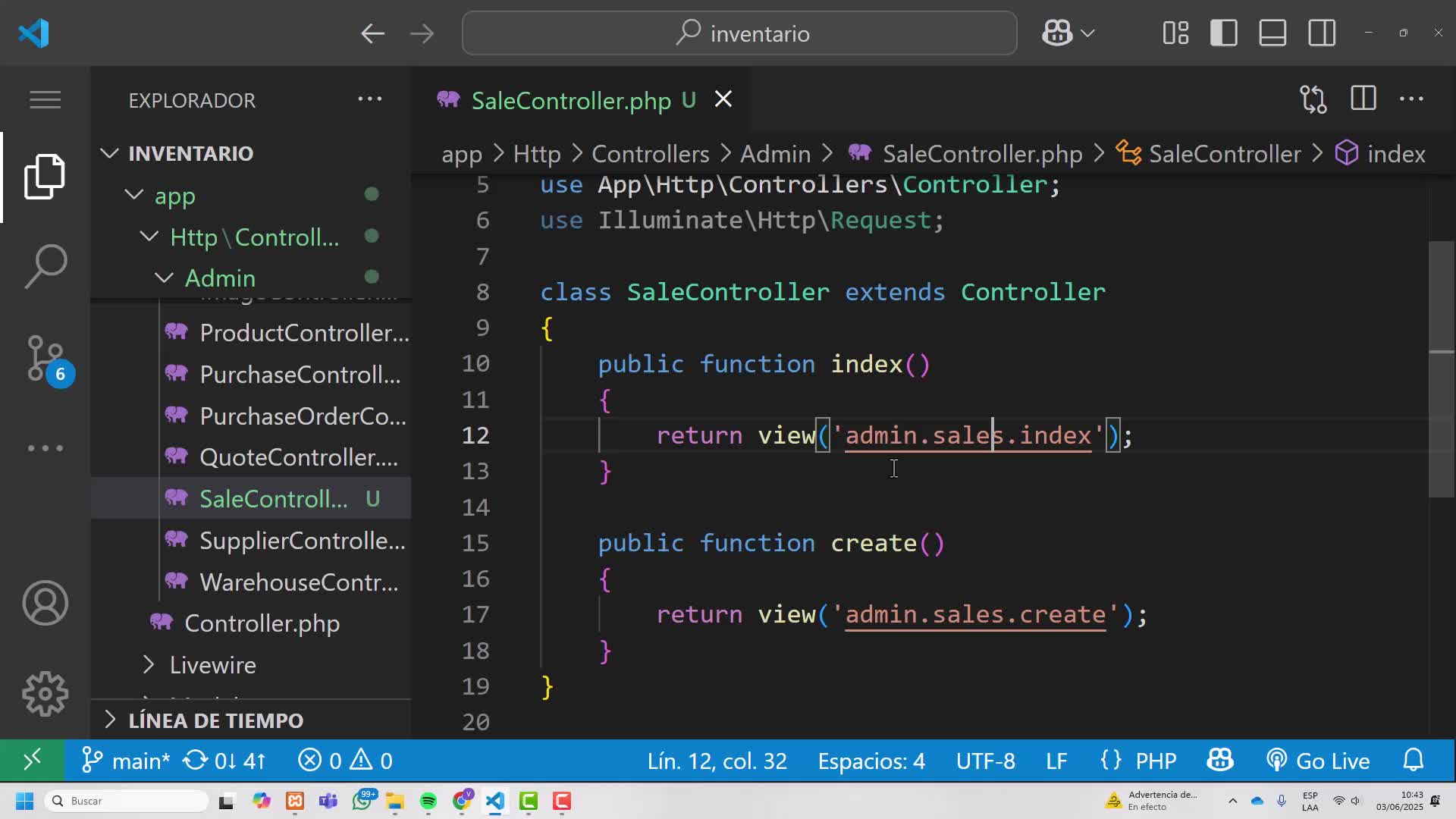Click the Http breadcrumb segment
Screen dimensions: 1456x819
click(x=537, y=154)
